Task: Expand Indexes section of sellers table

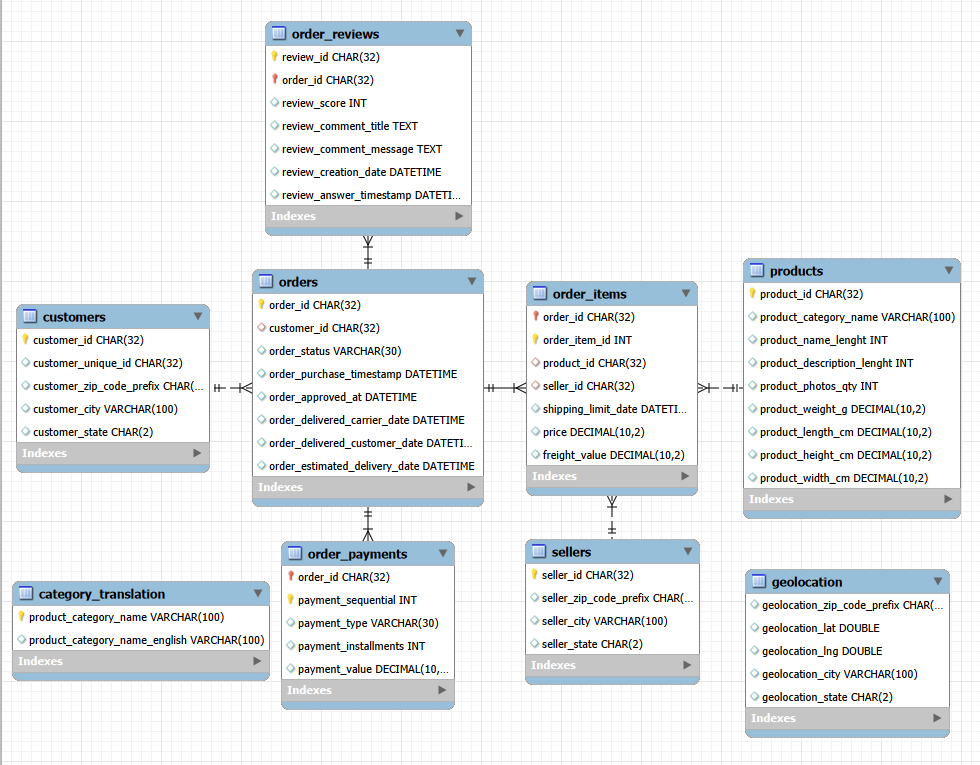Action: pos(688,665)
